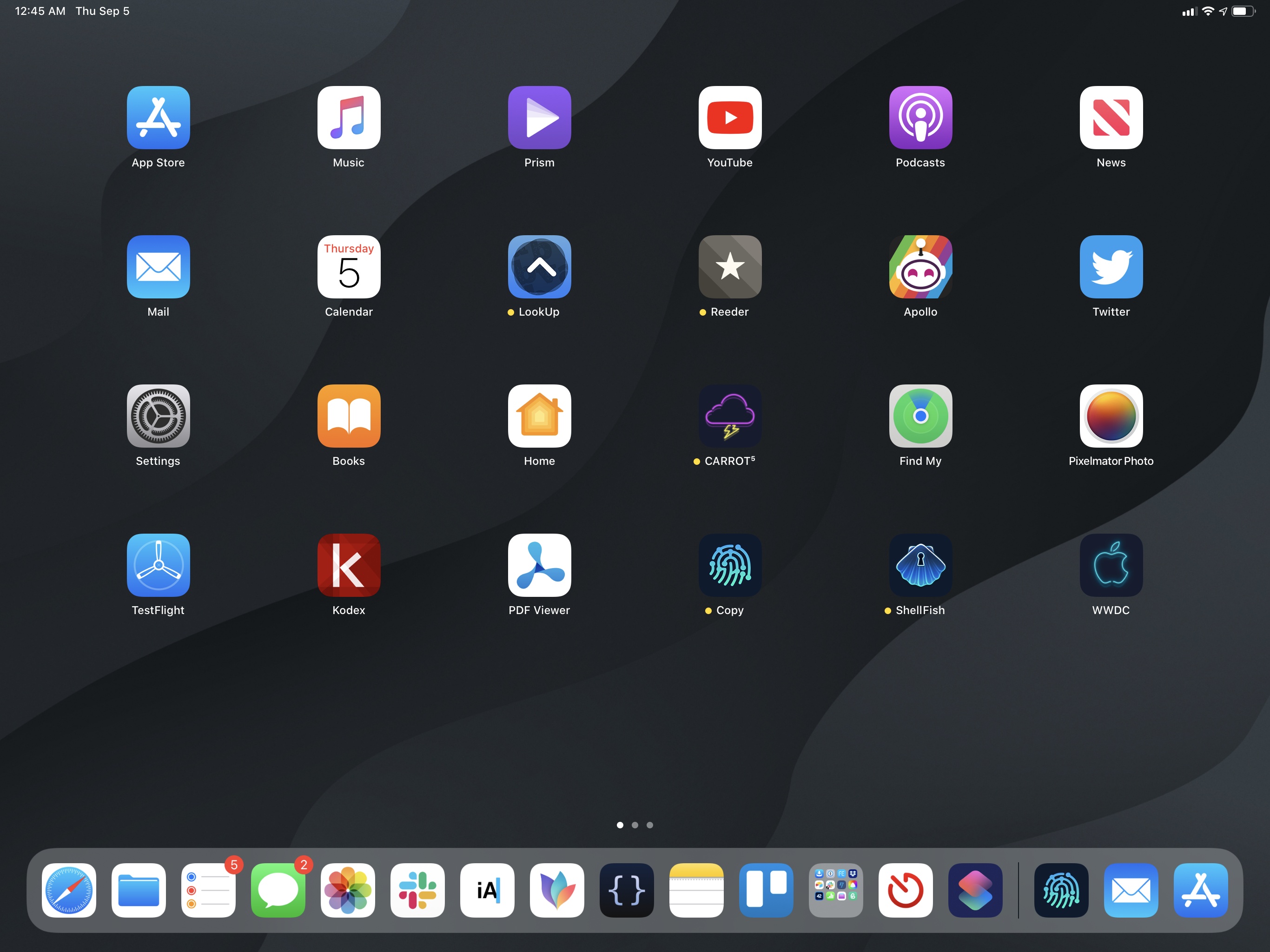
Task: Open the Mail app labeled Mail on home grid
Action: pyautogui.click(x=159, y=267)
